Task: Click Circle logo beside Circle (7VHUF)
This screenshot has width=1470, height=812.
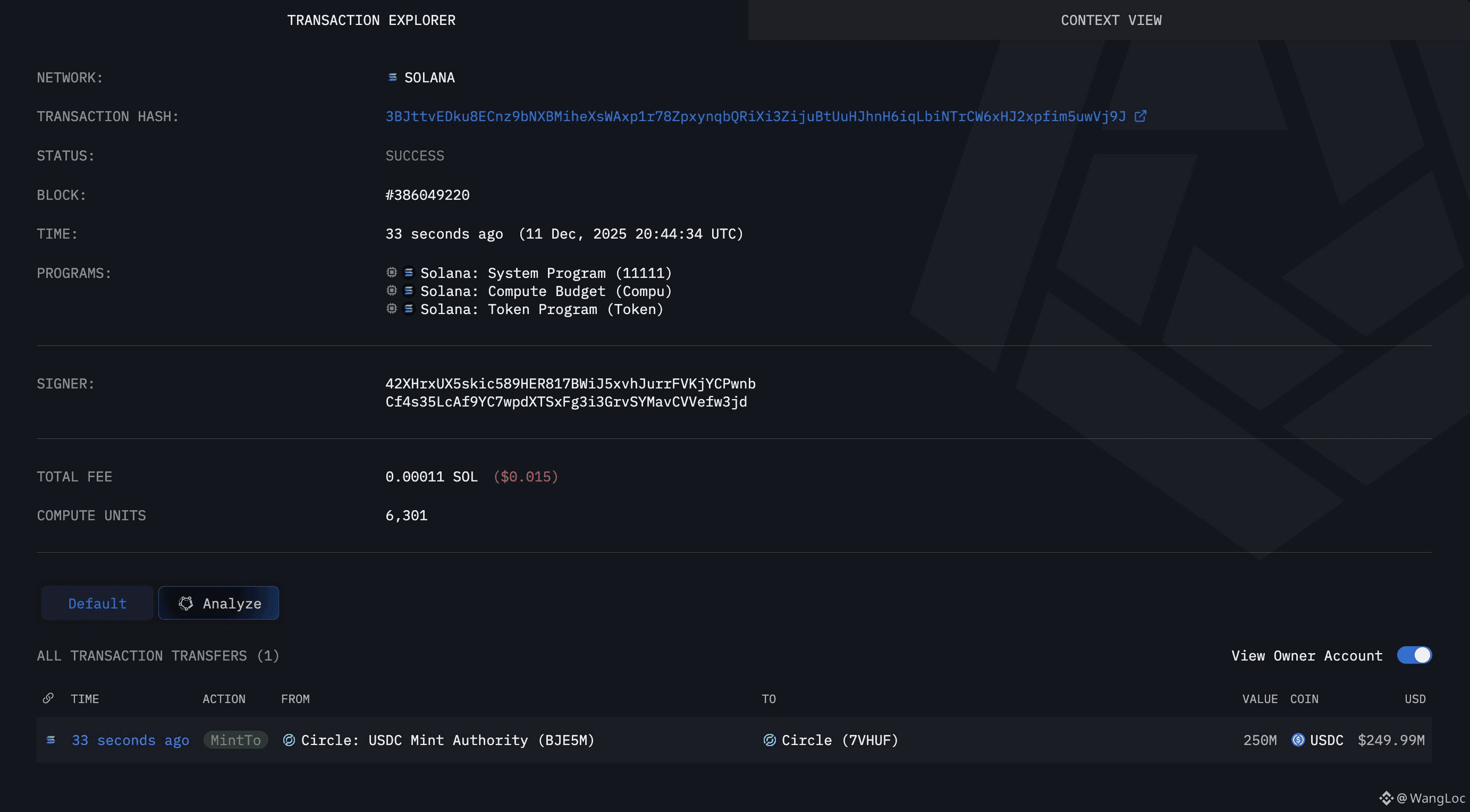Action: (769, 740)
